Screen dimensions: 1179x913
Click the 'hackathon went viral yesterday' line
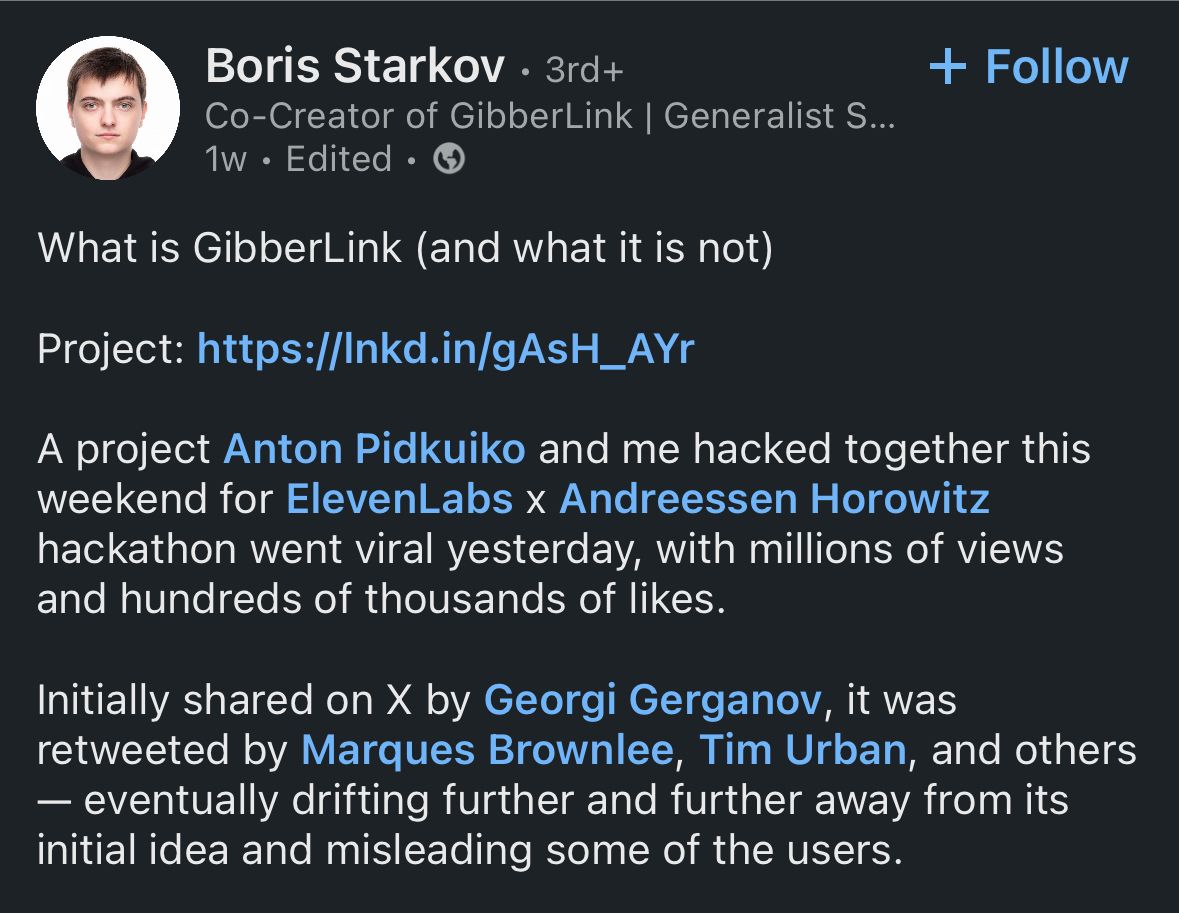click(550, 549)
